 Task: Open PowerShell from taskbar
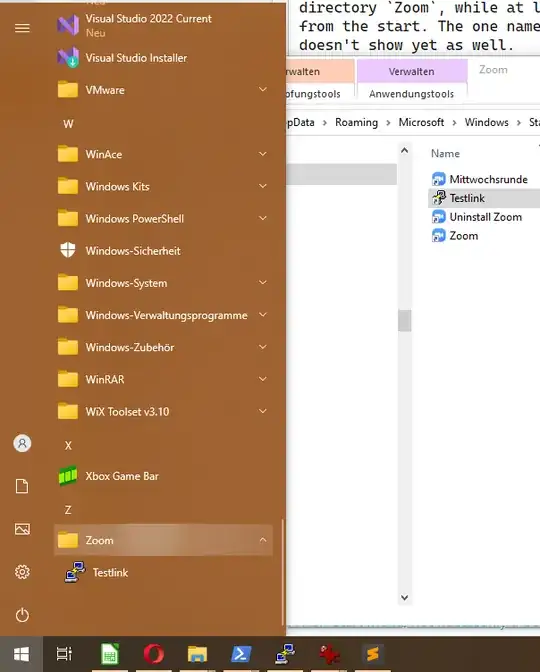(241, 654)
